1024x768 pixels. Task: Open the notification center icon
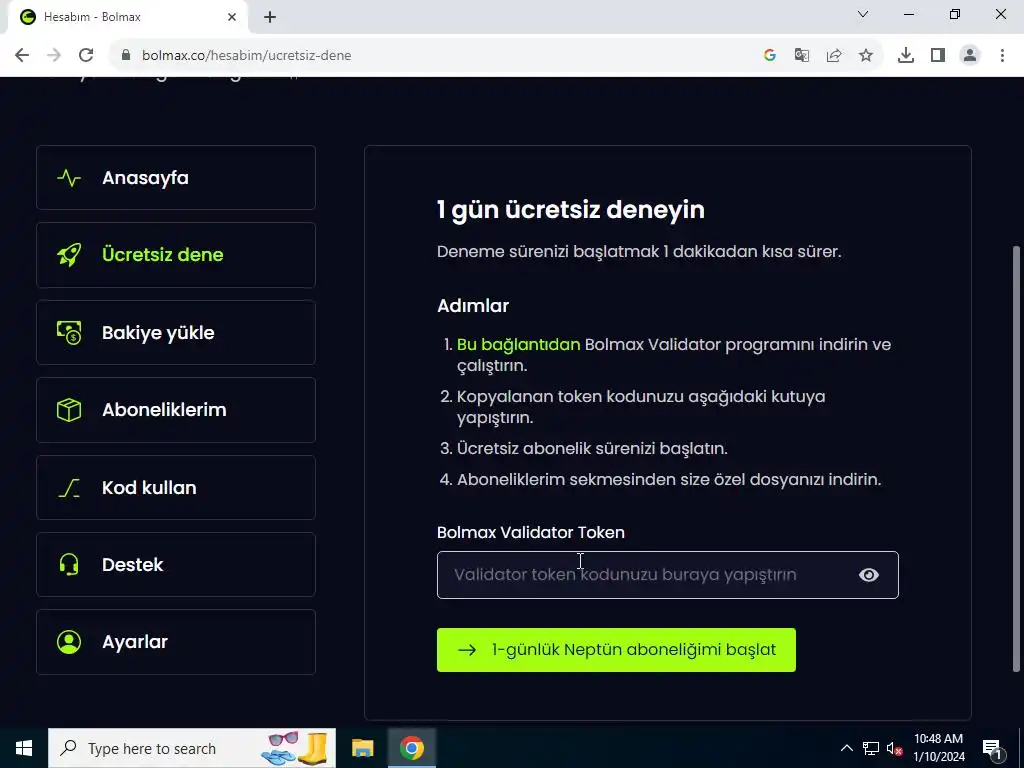click(x=992, y=748)
